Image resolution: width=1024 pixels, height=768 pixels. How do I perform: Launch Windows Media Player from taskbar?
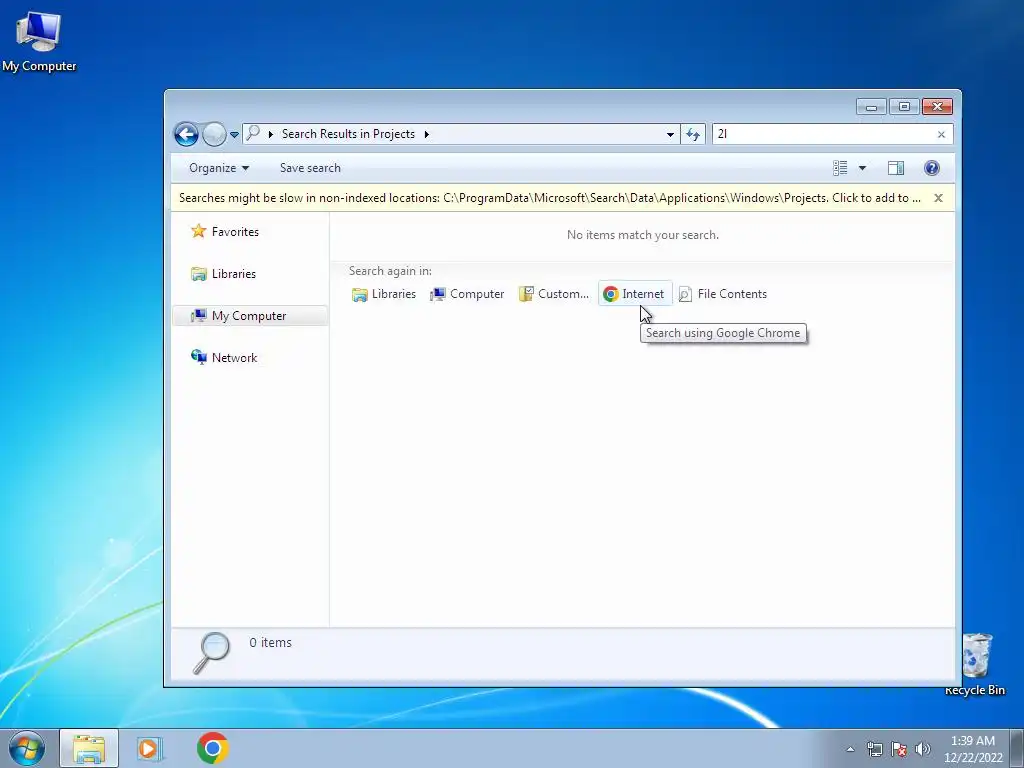150,748
